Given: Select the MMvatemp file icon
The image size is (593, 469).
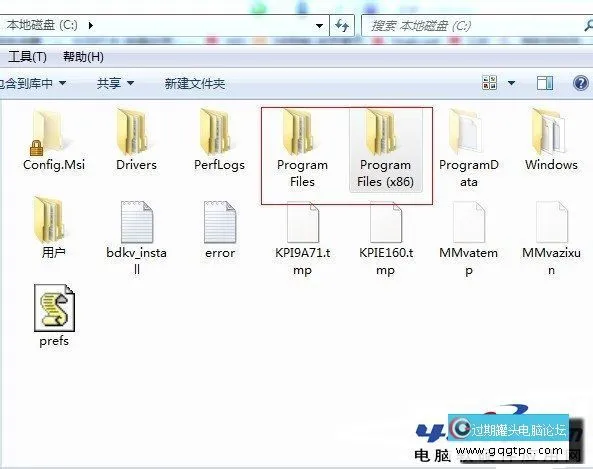Looking at the screenshot, I should coord(469,222).
